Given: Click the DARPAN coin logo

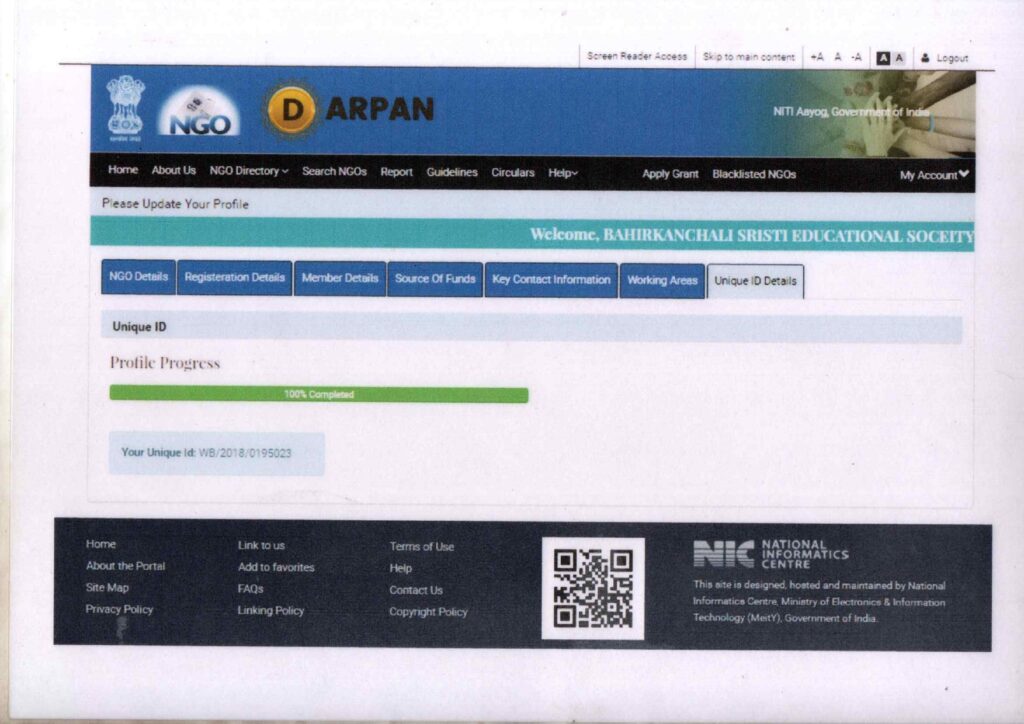Looking at the screenshot, I should (x=292, y=110).
